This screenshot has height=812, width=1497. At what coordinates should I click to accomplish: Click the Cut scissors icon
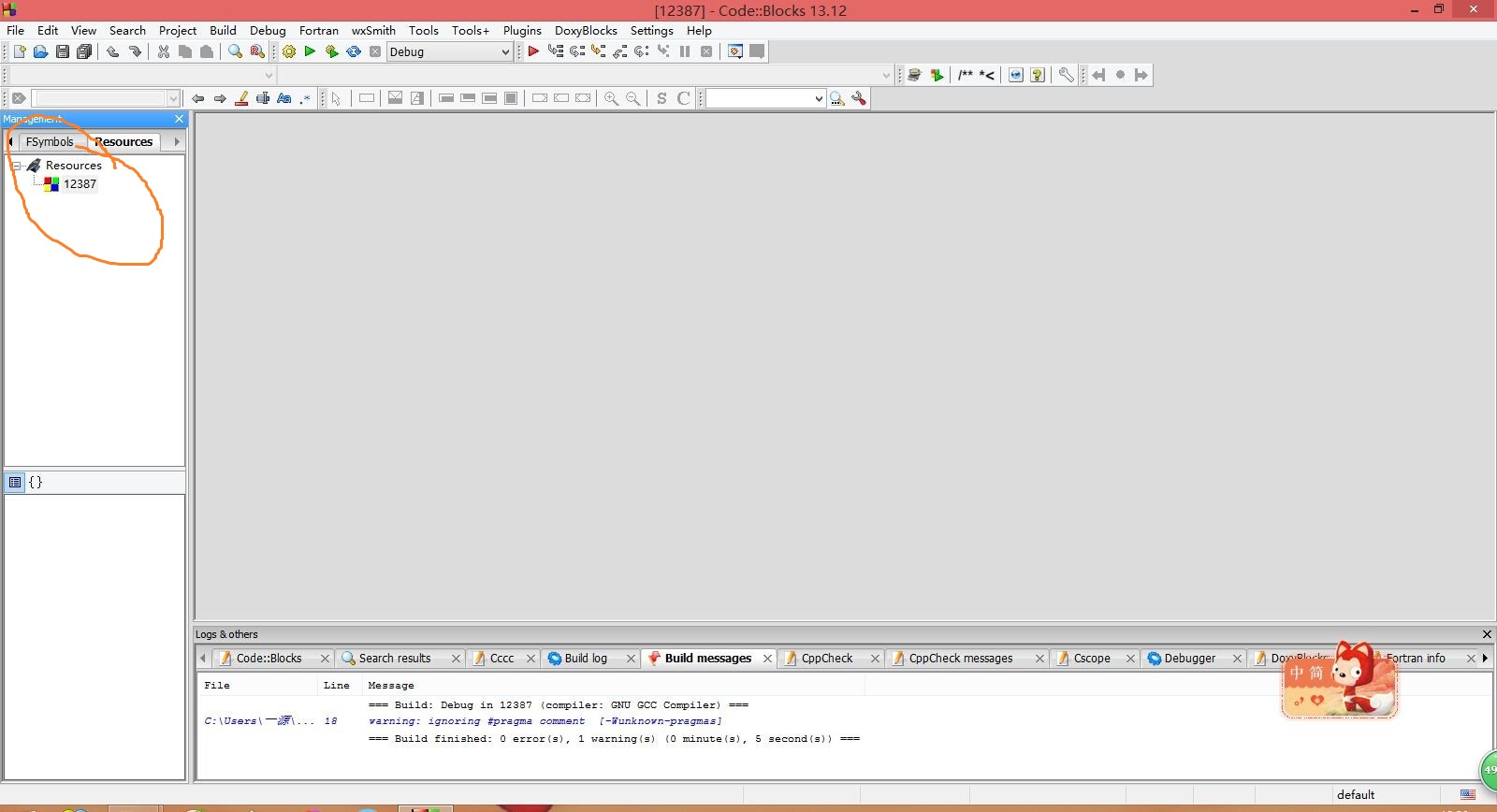[164, 51]
